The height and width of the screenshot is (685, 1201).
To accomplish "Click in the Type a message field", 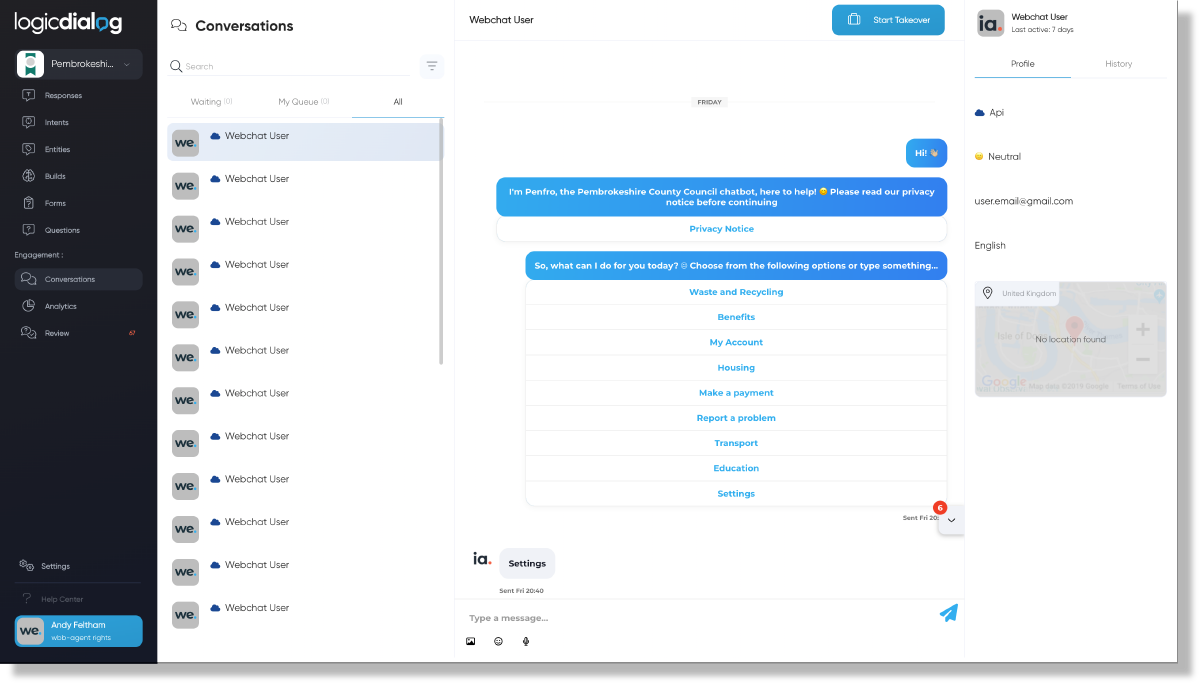I will [650, 617].
